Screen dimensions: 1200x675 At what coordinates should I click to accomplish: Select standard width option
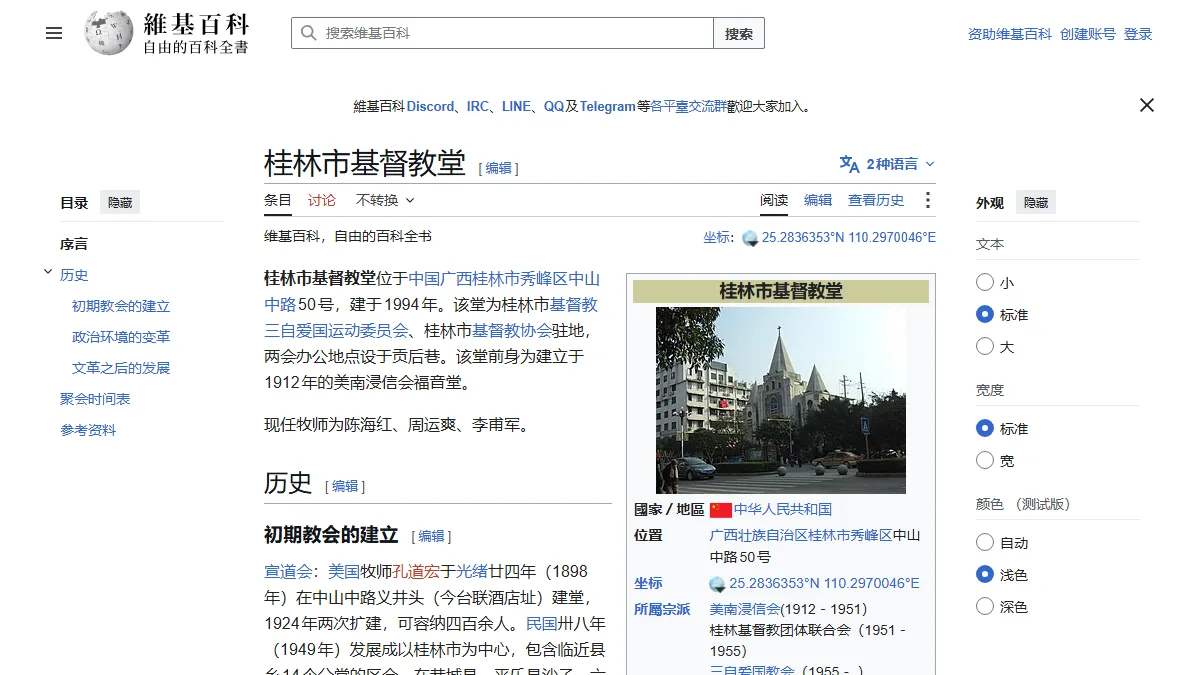click(x=985, y=429)
